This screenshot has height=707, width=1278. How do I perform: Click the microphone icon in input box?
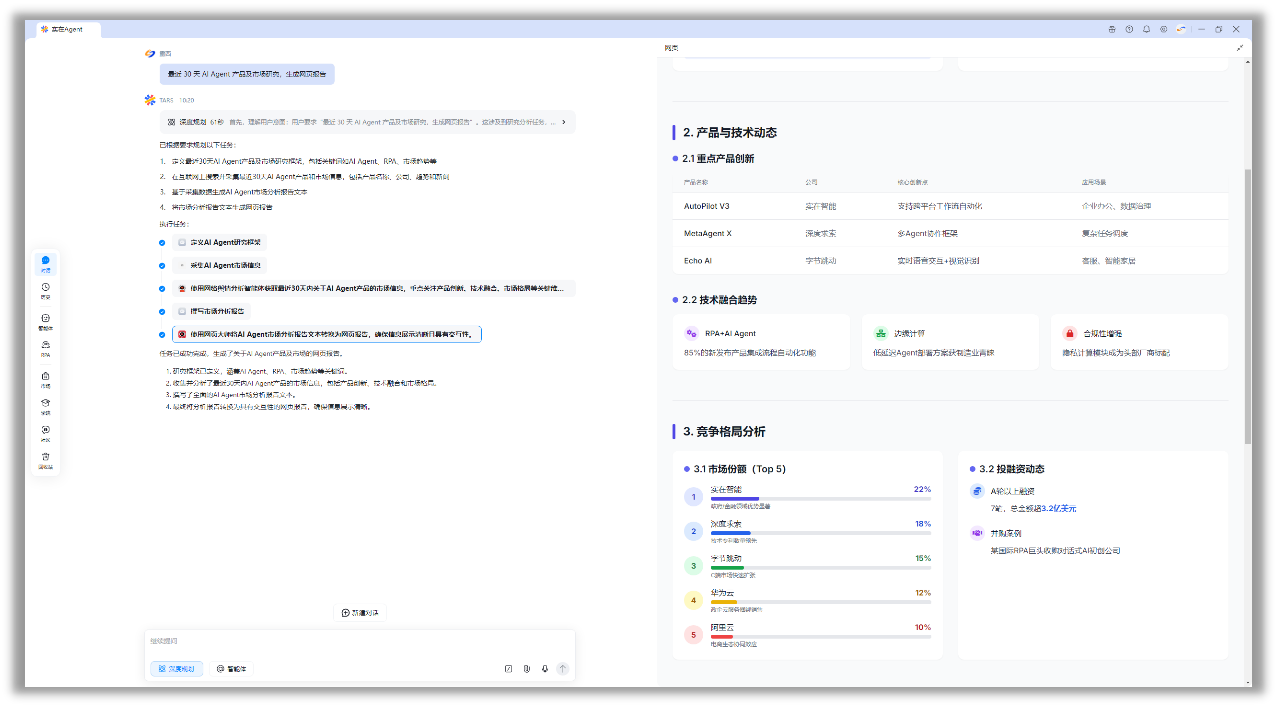[x=545, y=669]
